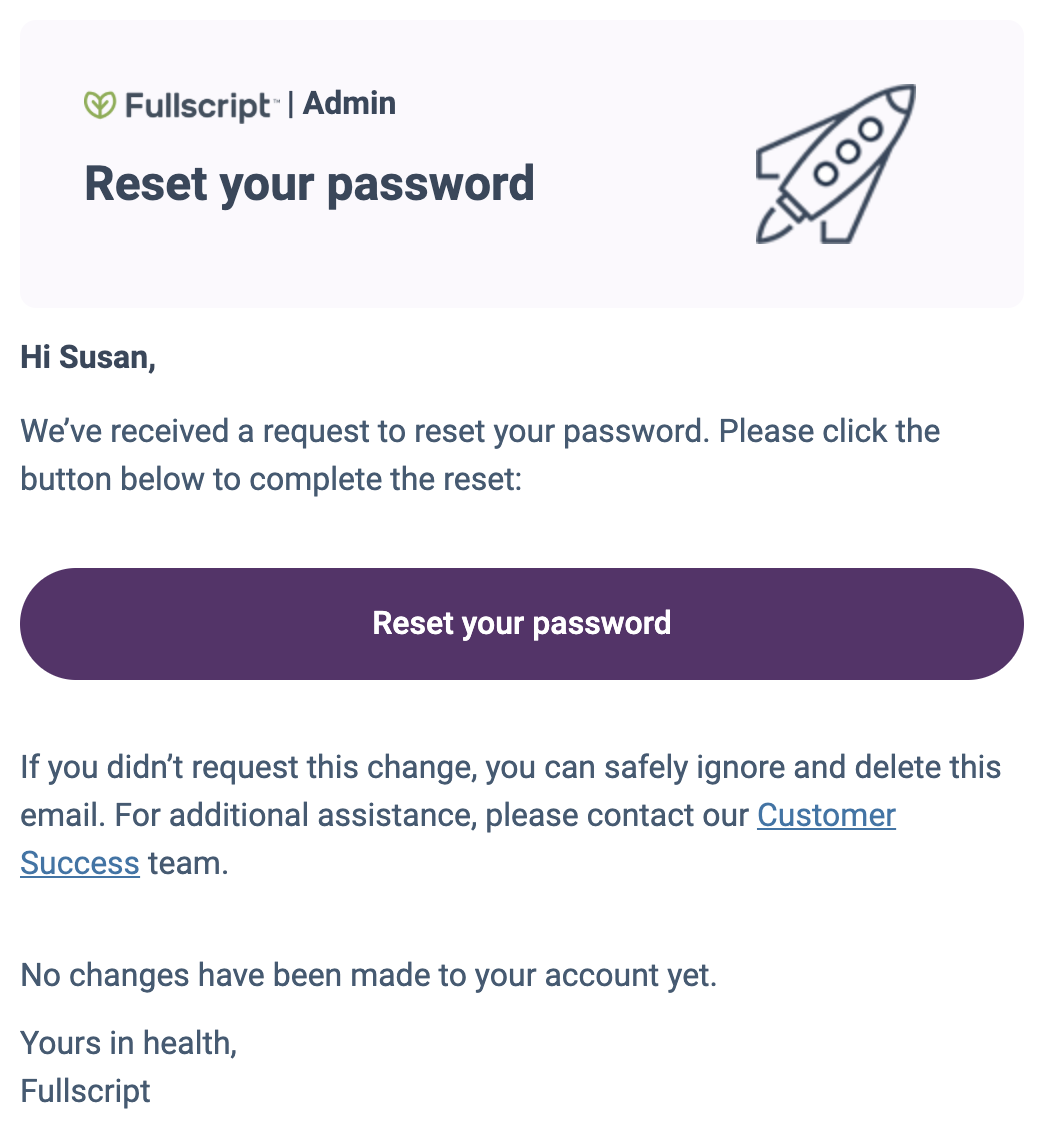1044x1130 pixels.
Task: Click the rocket's three porthole windows
Action: [x=848, y=151]
